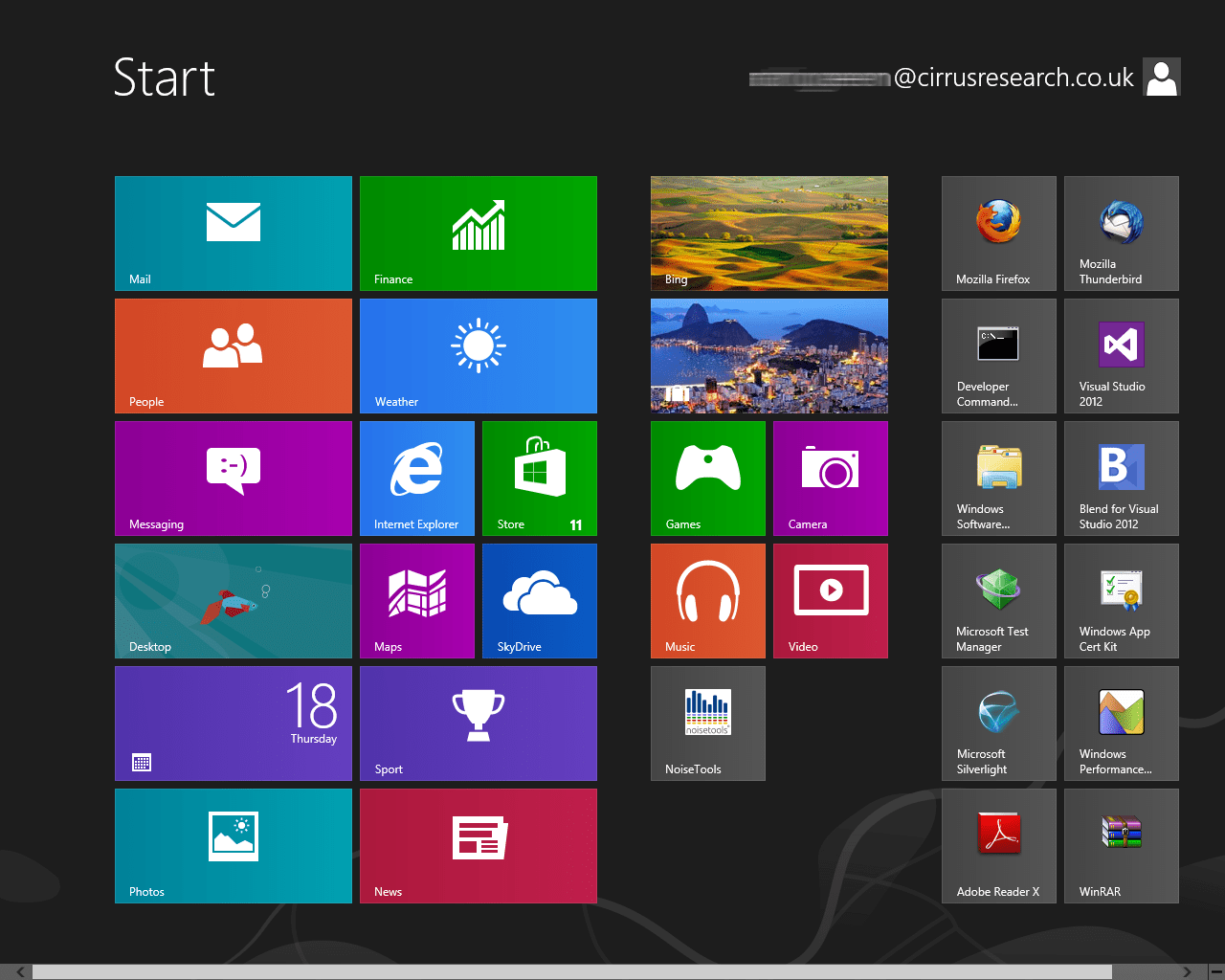1225x980 pixels.
Task: Go to the Desktop tile
Action: pyautogui.click(x=234, y=601)
